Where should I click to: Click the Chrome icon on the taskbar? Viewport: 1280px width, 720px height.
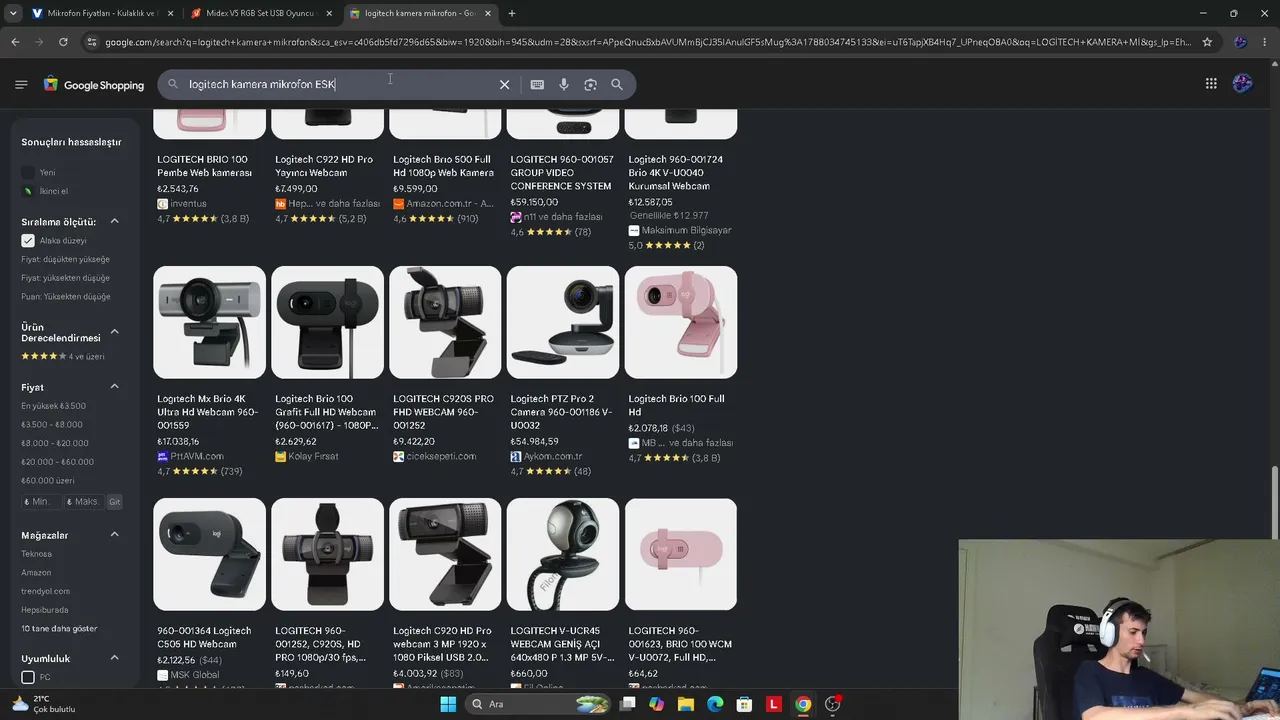tap(803, 704)
